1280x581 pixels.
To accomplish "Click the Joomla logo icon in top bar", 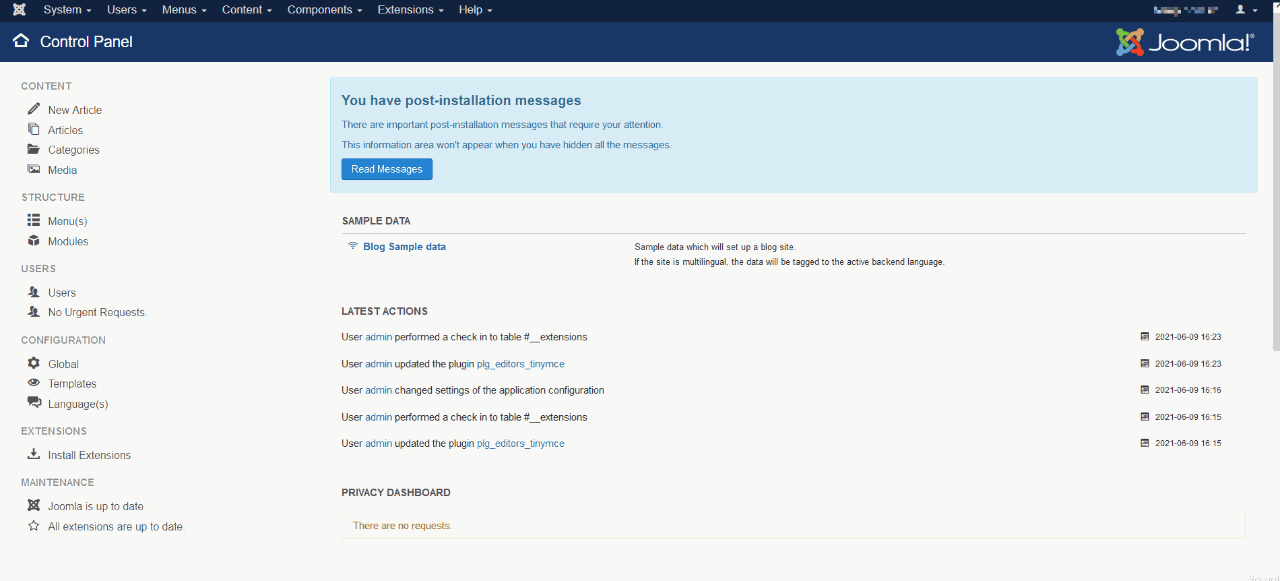I will pyautogui.click(x=19, y=10).
